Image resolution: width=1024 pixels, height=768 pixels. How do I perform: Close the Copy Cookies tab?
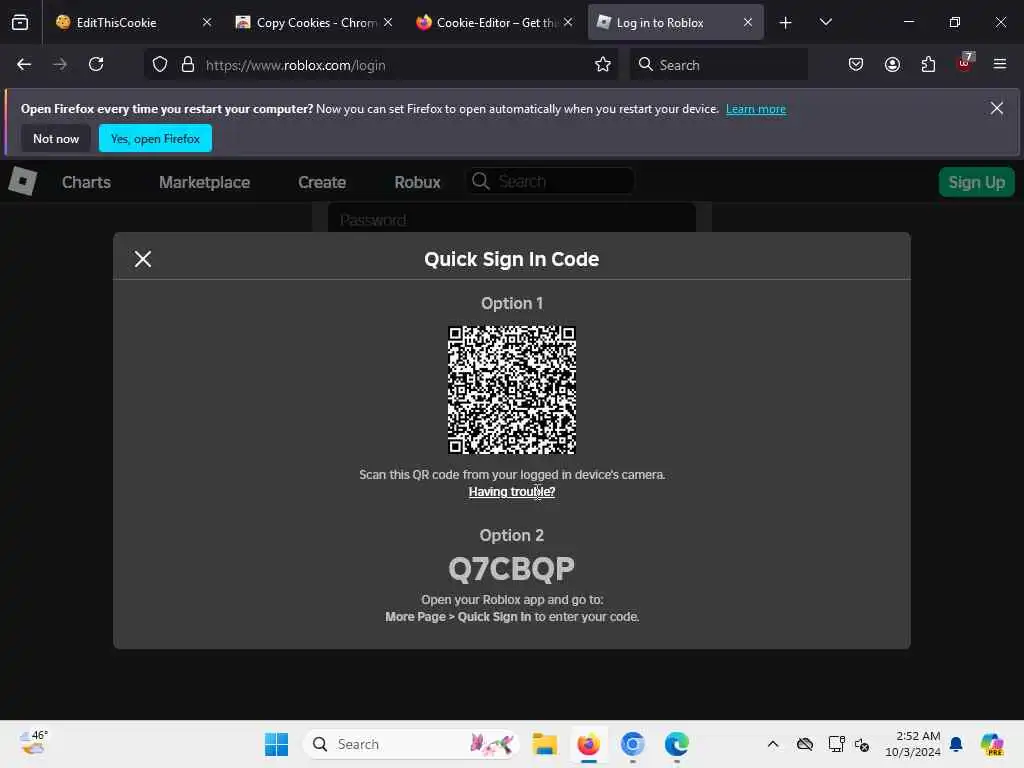[388, 22]
